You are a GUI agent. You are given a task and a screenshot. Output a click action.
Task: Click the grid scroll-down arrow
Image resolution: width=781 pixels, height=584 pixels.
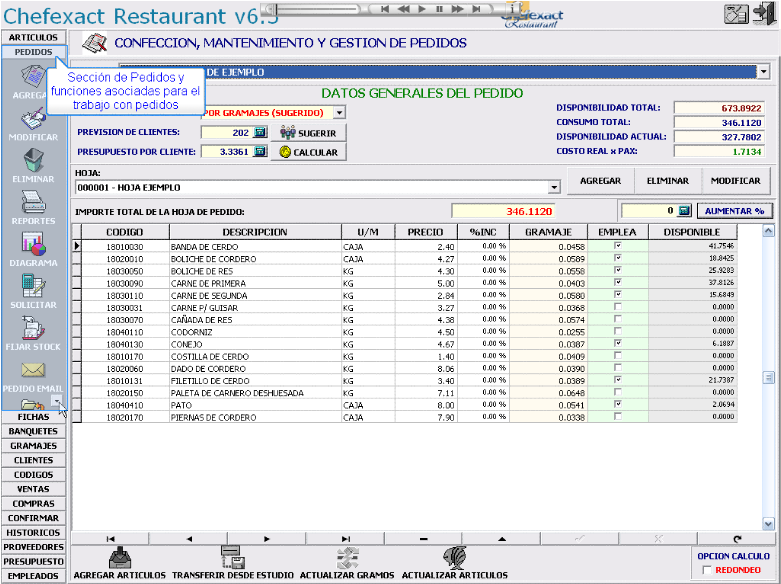coord(769,524)
